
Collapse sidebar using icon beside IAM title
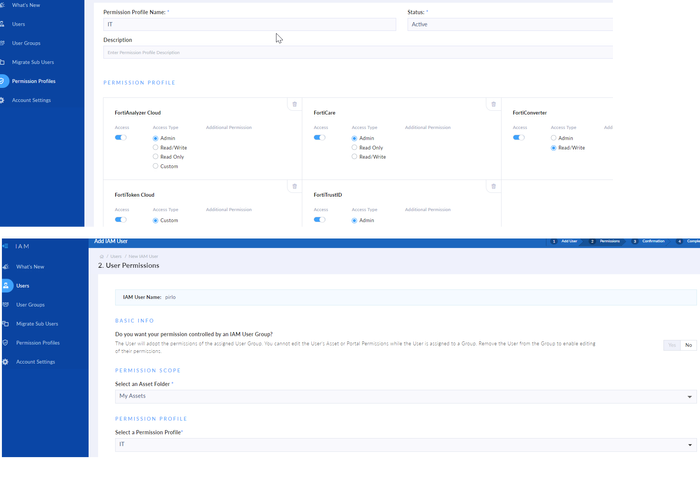pos(5,246)
